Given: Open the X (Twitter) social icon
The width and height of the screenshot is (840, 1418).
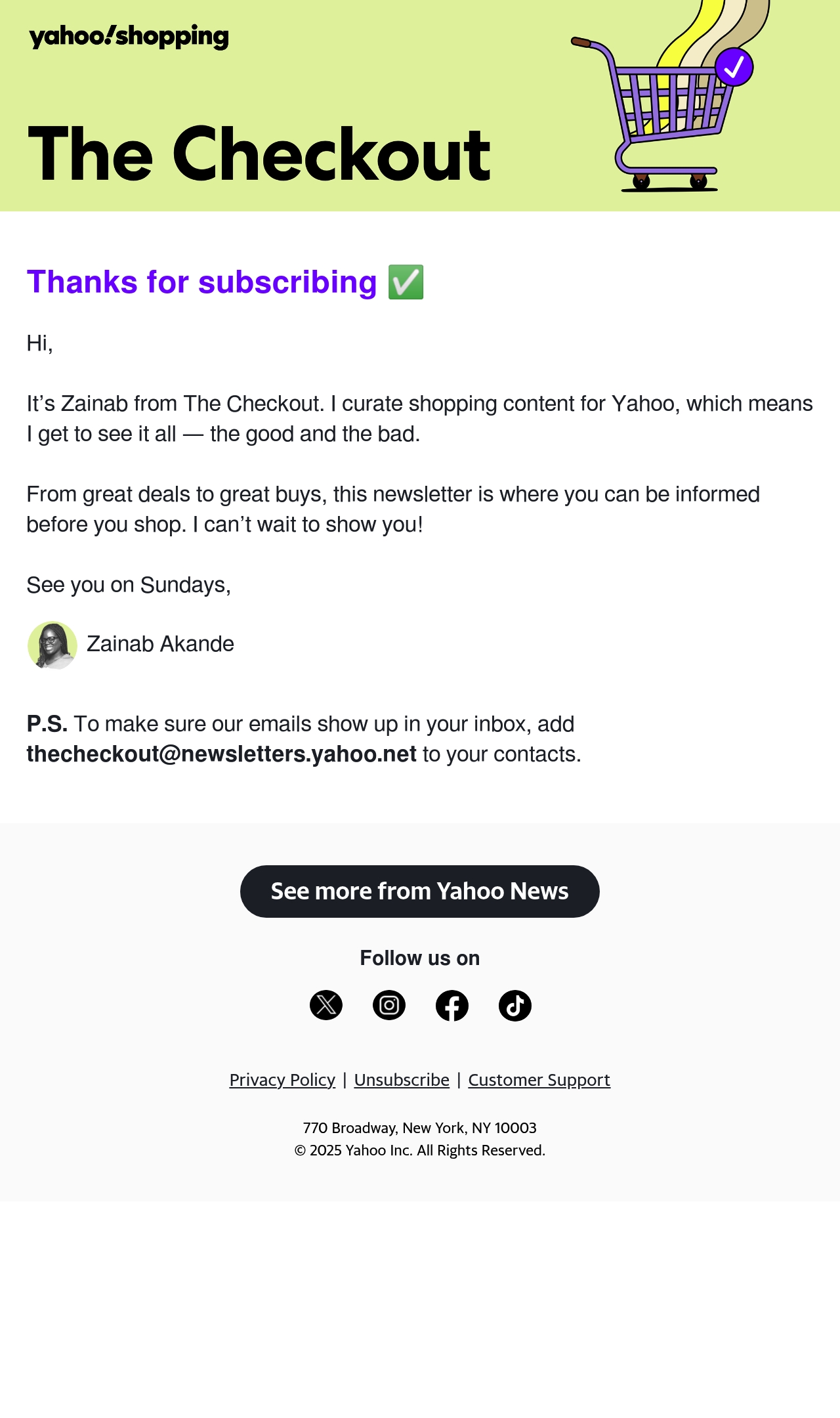Looking at the screenshot, I should coord(326,1005).
